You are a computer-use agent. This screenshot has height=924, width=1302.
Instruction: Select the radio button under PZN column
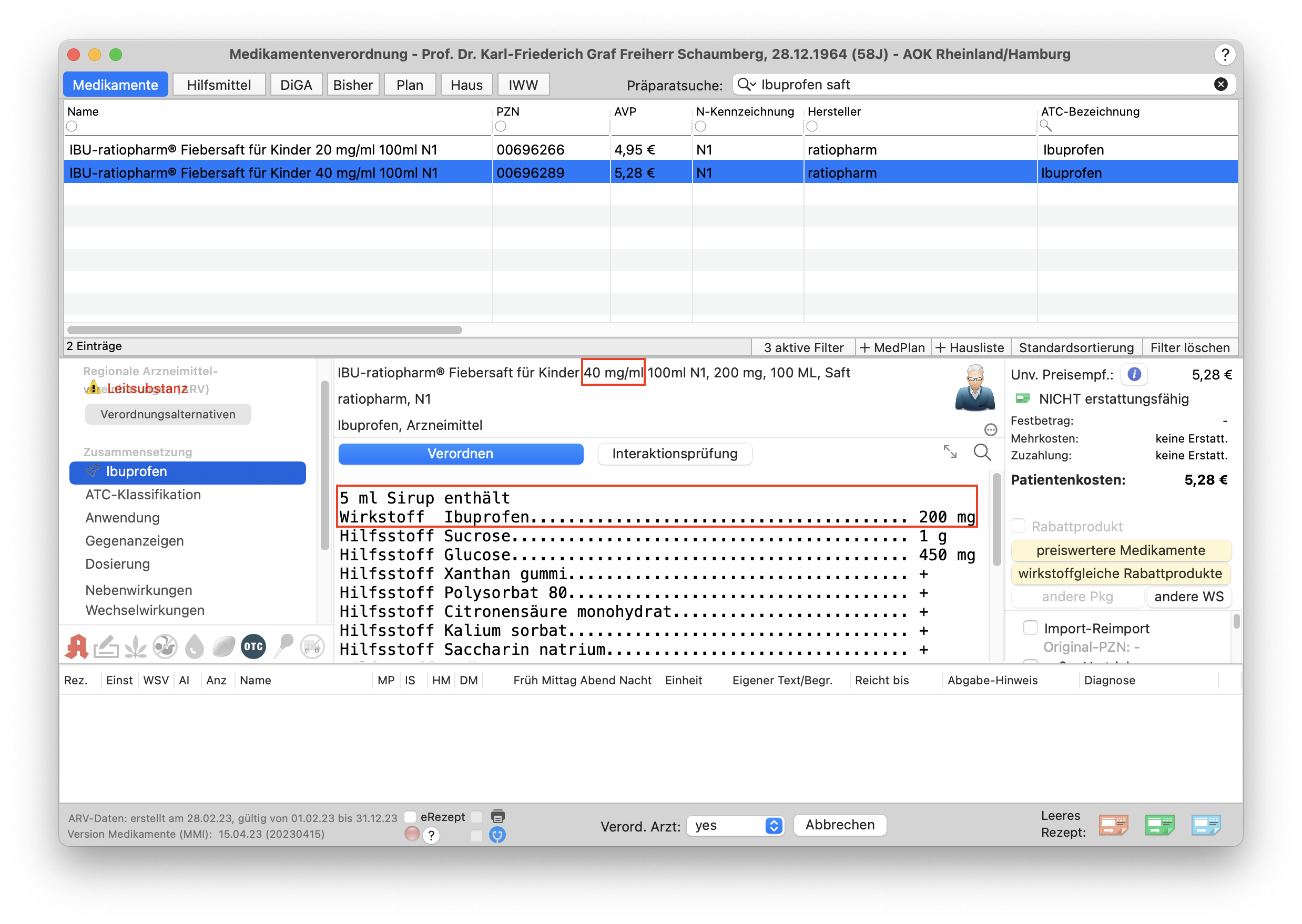point(501,126)
